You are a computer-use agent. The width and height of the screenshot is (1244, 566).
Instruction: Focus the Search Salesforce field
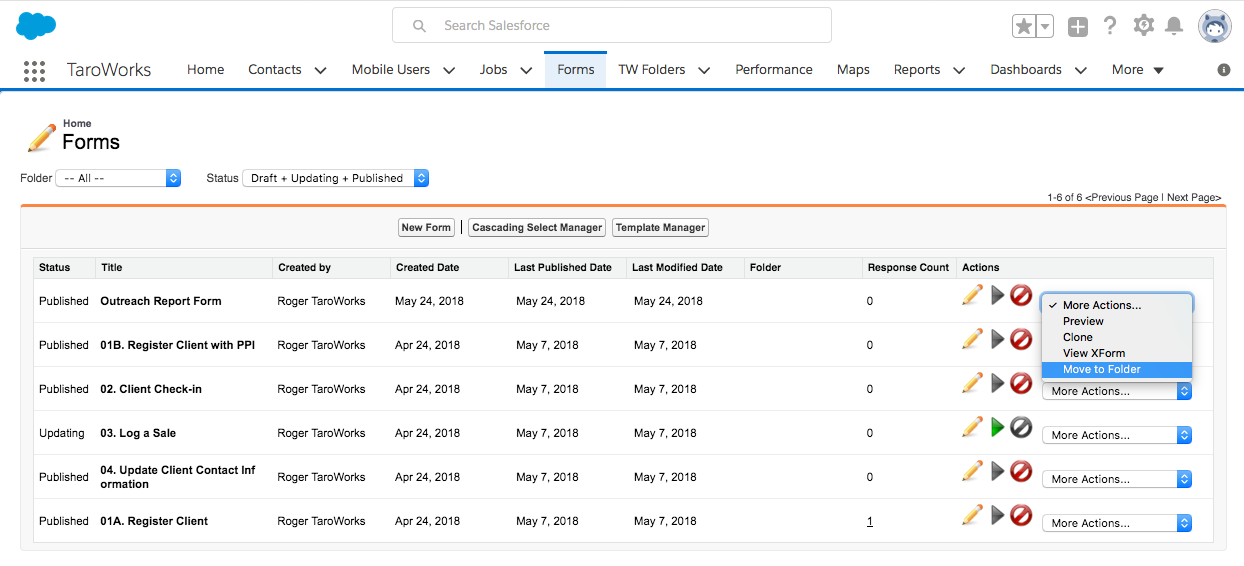click(612, 26)
